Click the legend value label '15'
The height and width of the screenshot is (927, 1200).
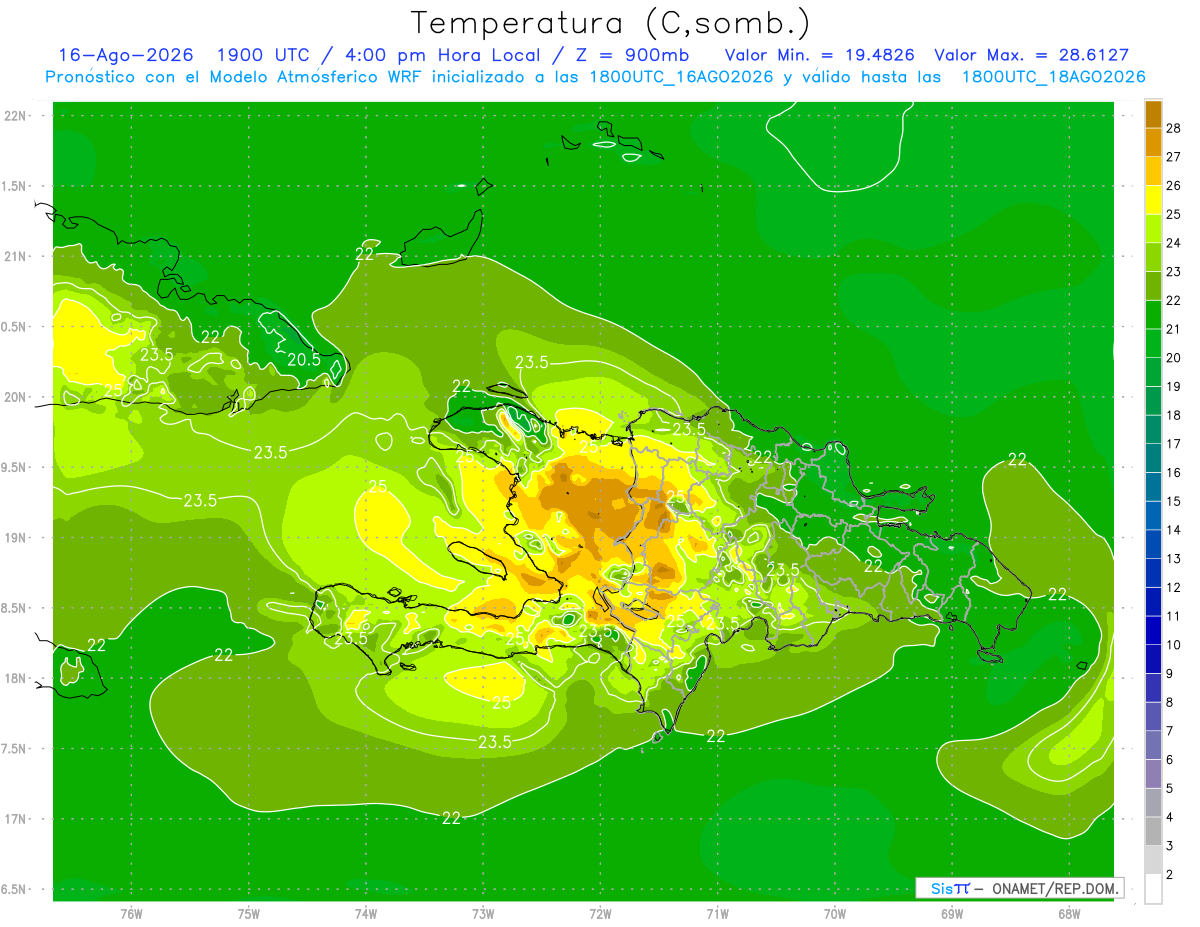coord(1174,501)
